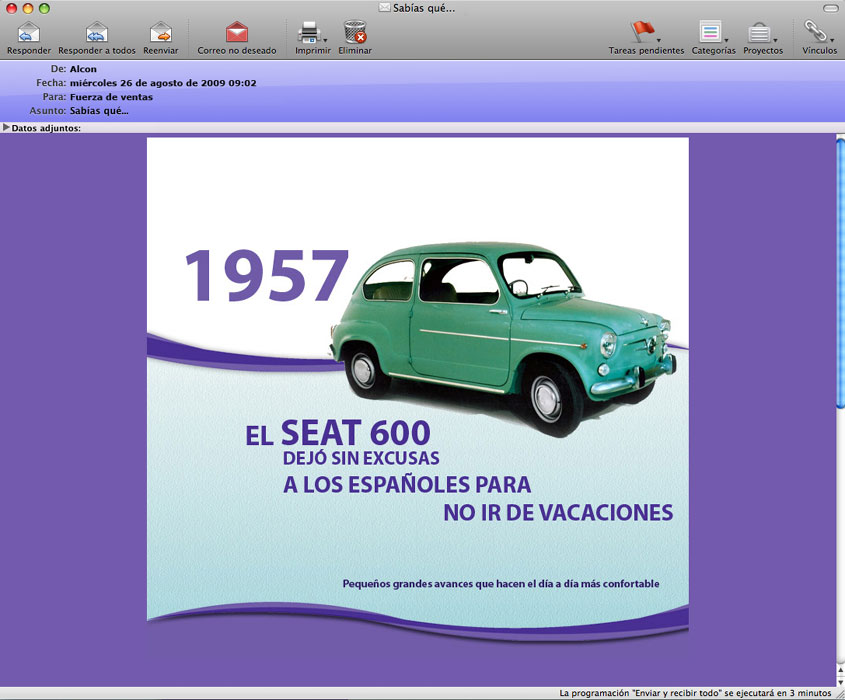This screenshot has height=700, width=845.
Task: Open the Imprimir dropdown arrow
Action: pos(325,40)
